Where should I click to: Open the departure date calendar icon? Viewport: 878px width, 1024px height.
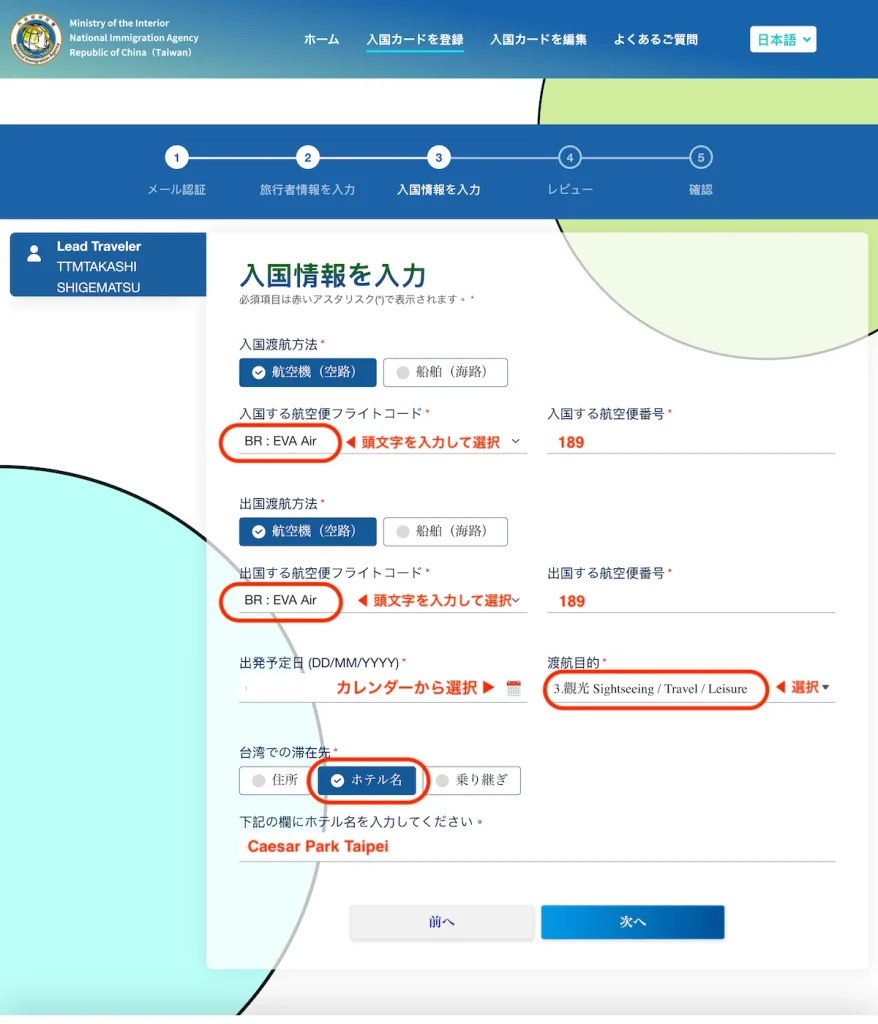(x=514, y=688)
